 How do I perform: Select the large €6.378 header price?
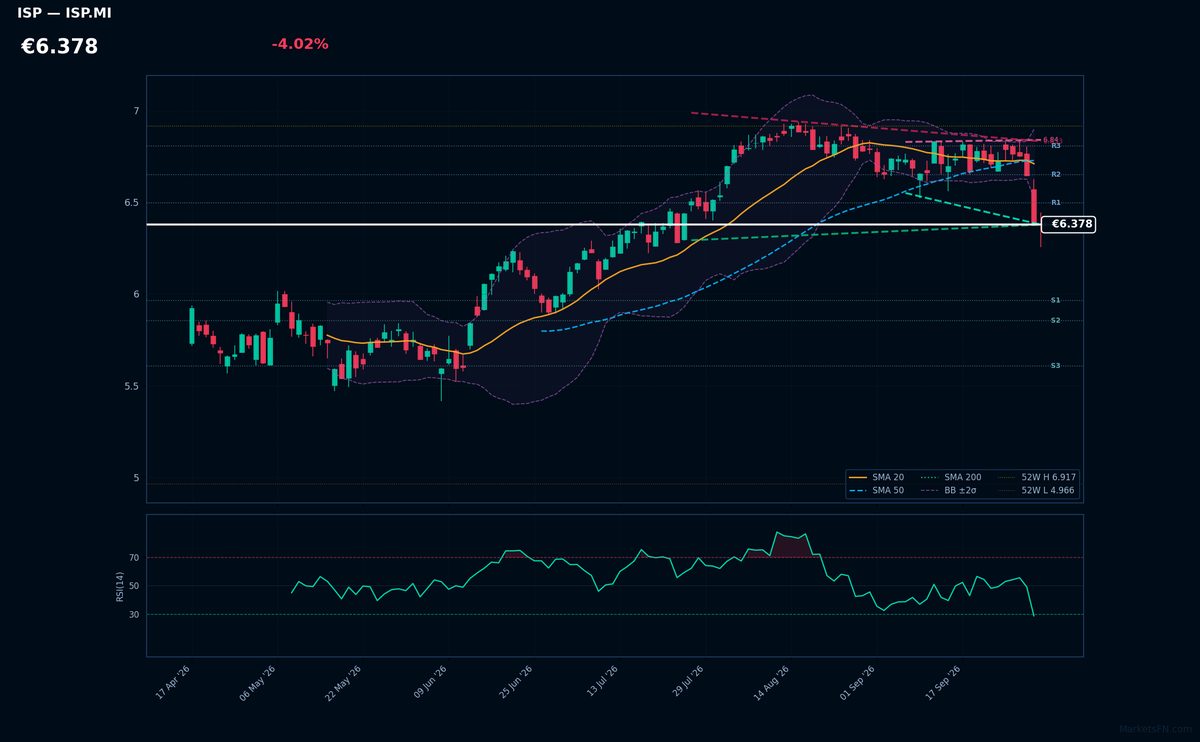pos(59,47)
